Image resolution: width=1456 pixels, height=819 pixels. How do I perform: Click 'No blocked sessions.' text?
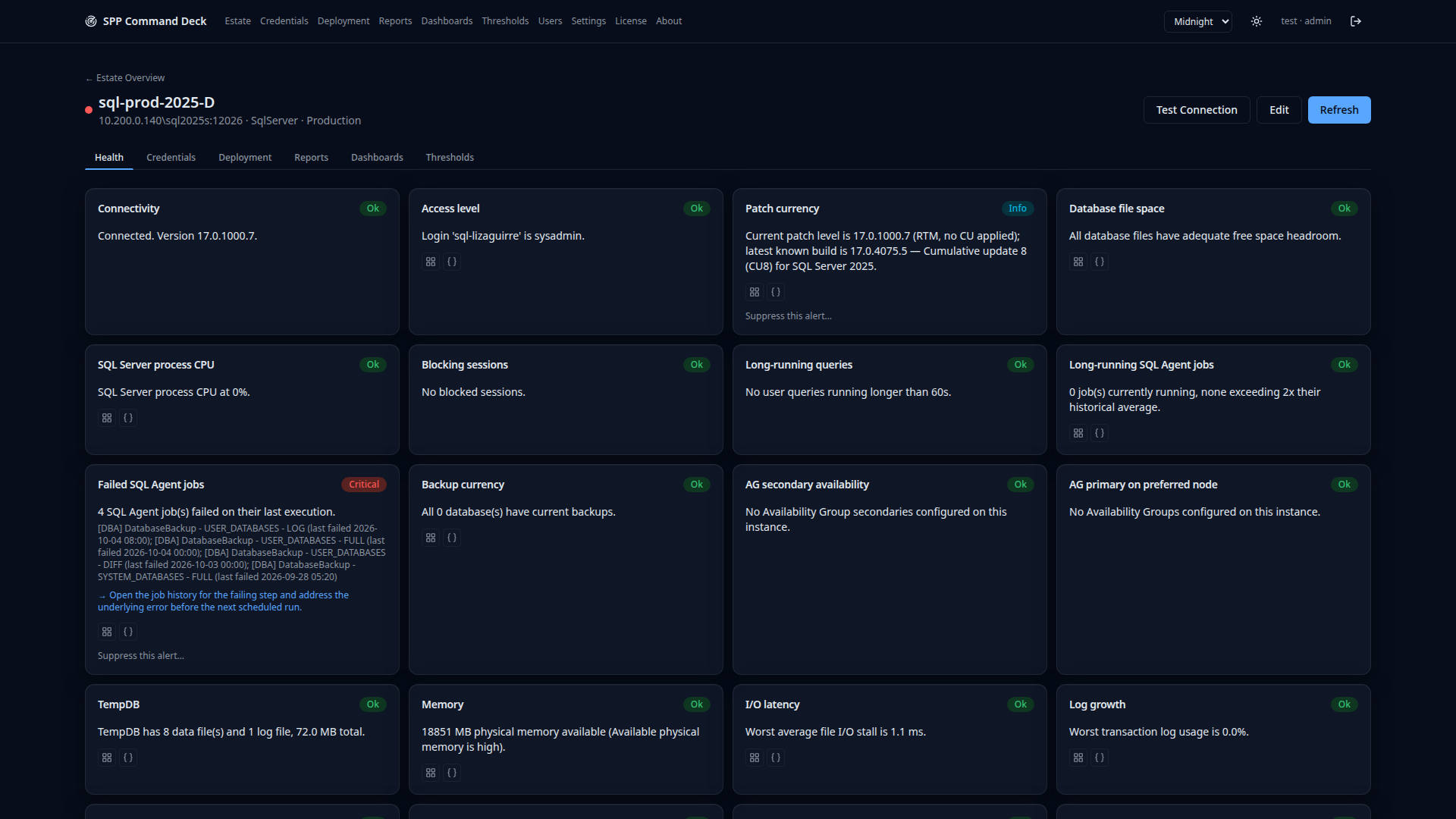click(473, 392)
